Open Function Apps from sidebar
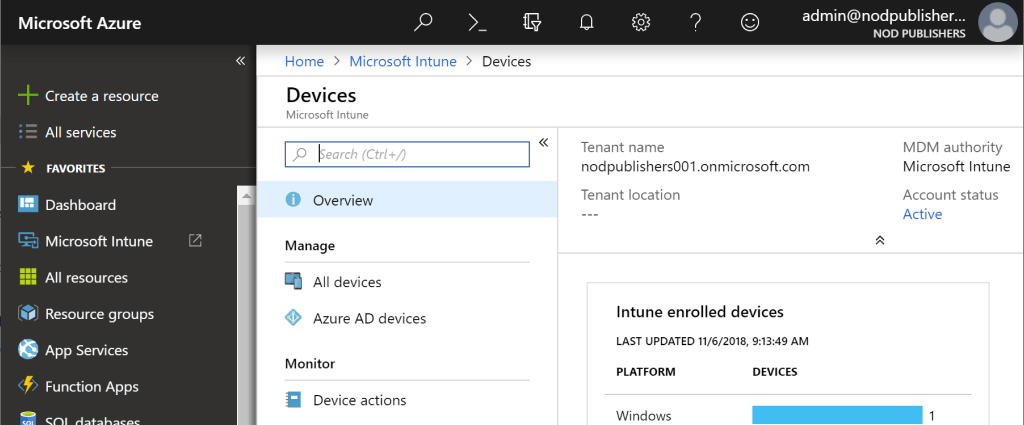The height and width of the screenshot is (425, 1024). point(91,386)
